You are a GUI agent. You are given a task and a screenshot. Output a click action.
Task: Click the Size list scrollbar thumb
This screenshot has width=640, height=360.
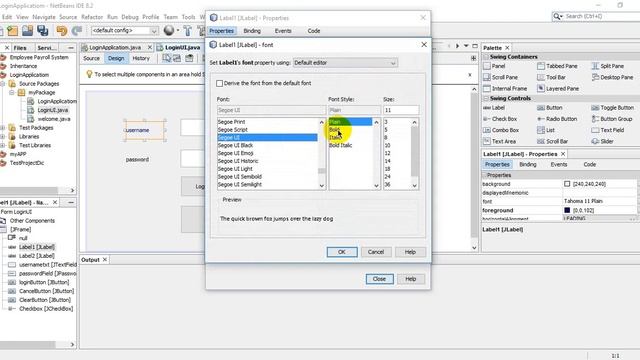point(415,151)
